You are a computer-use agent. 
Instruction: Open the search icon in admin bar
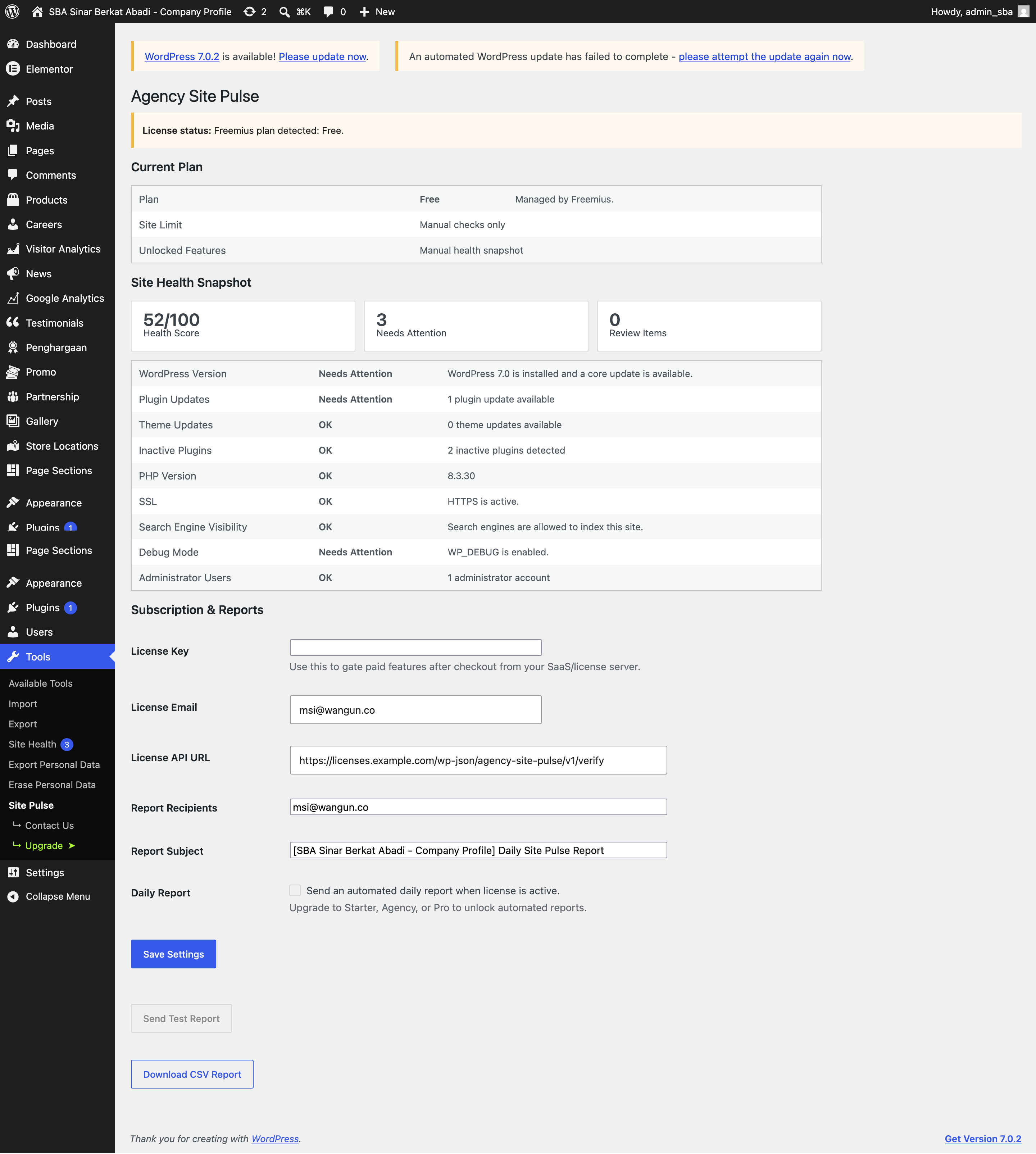284,12
